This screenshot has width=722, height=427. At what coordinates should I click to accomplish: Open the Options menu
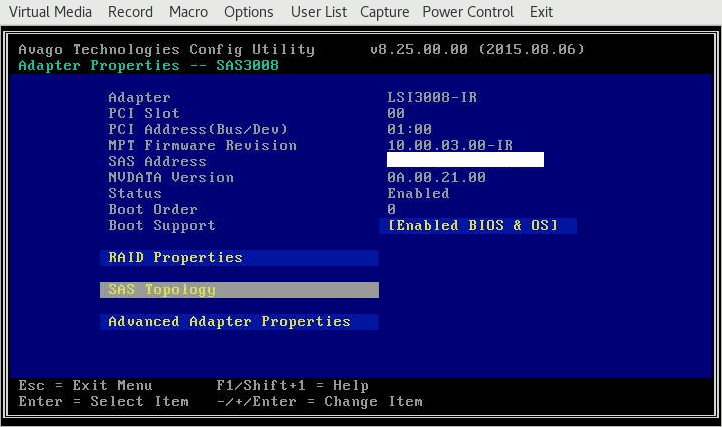point(249,12)
